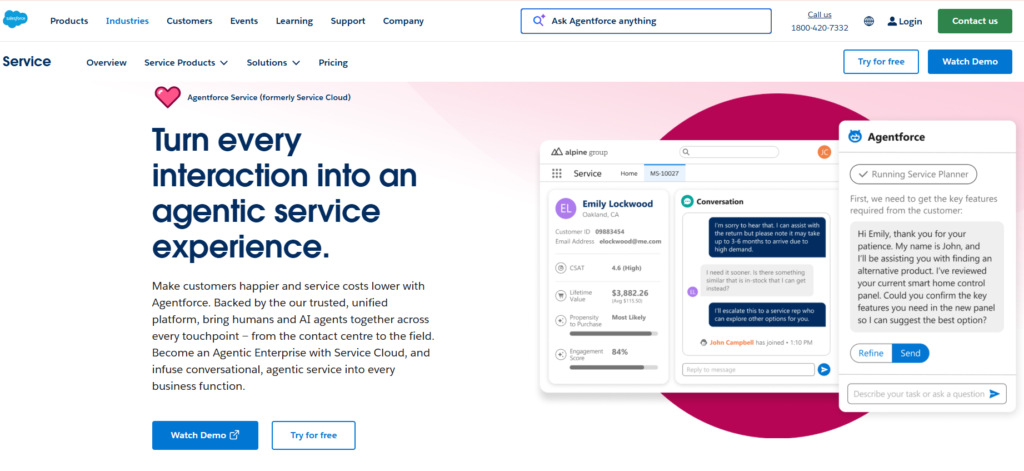Select the Agentforce Service formerly Service Cloud label
Viewport: 1024px width, 471px height.
269,97
